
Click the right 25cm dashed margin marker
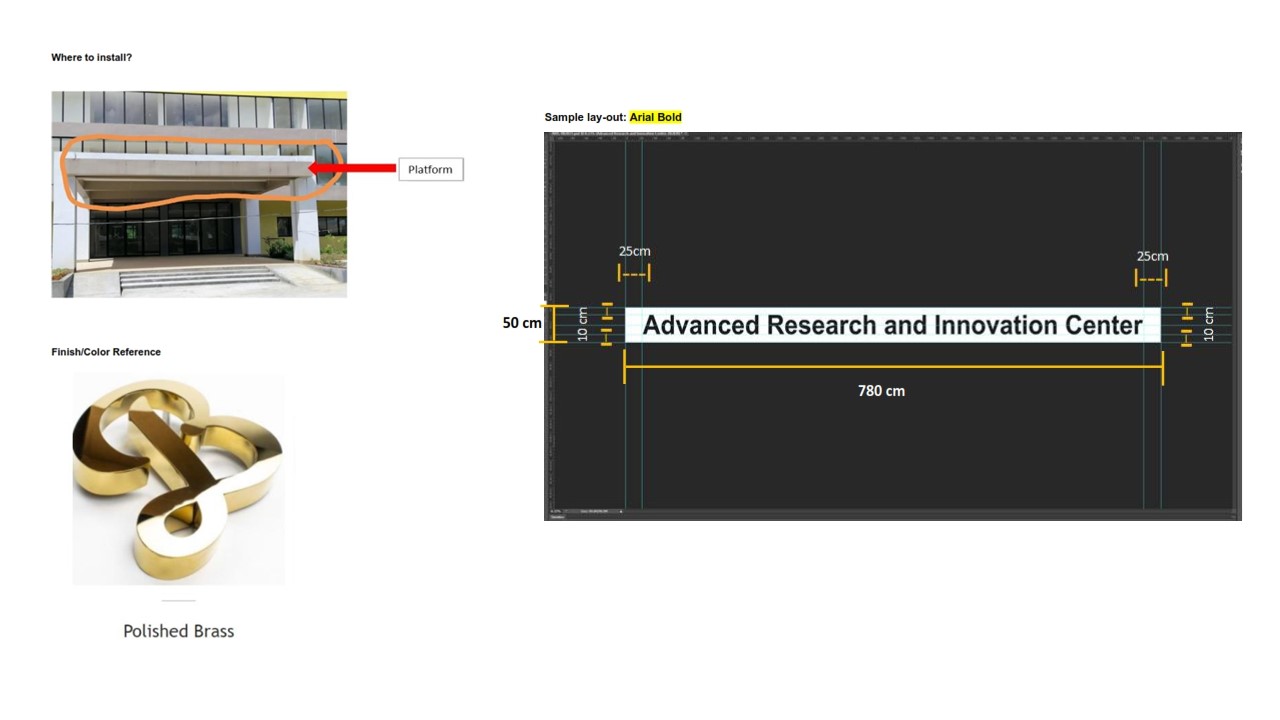point(1151,279)
